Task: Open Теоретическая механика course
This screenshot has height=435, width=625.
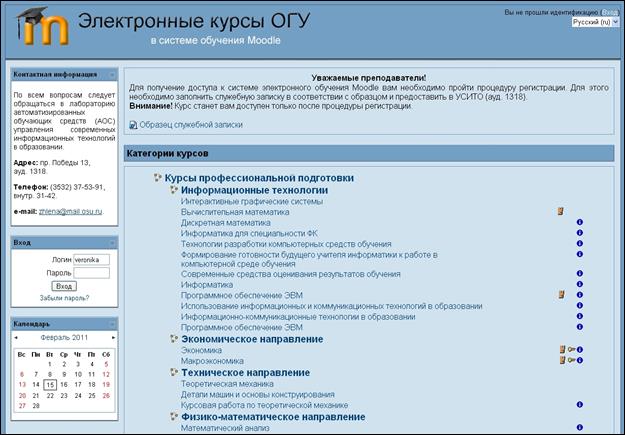Action: click(227, 384)
